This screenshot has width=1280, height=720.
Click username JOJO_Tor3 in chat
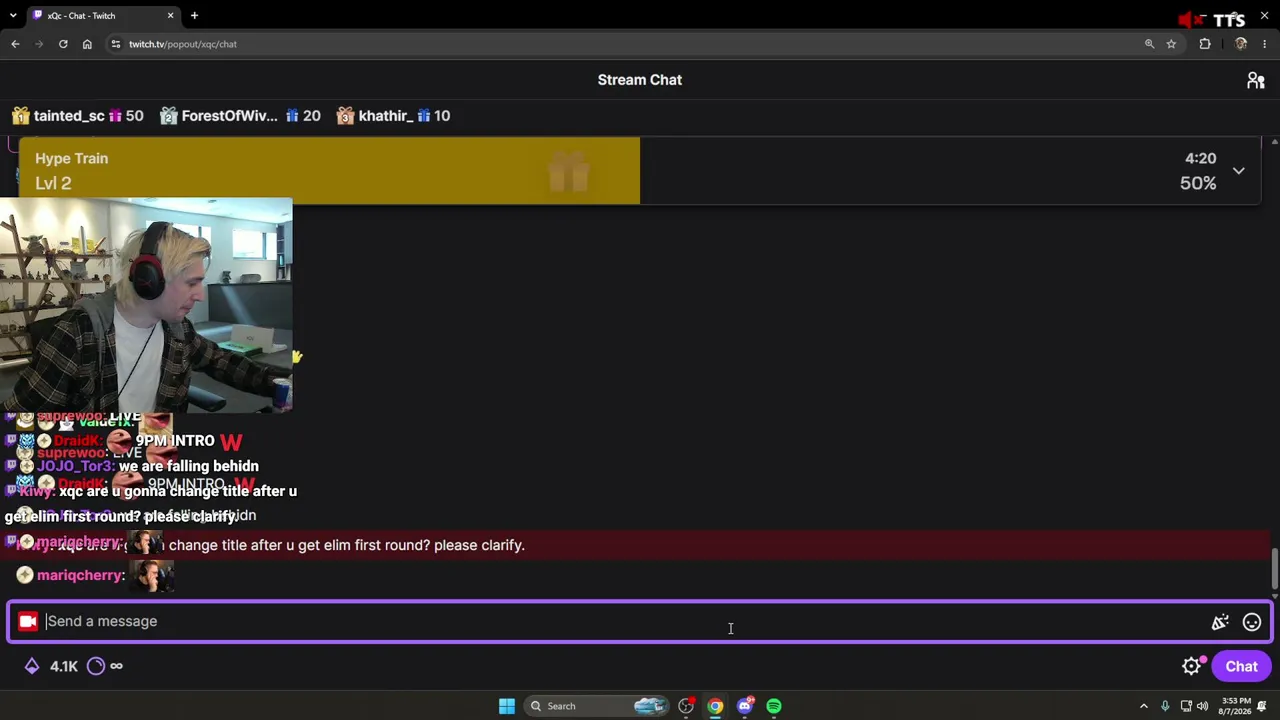75,466
